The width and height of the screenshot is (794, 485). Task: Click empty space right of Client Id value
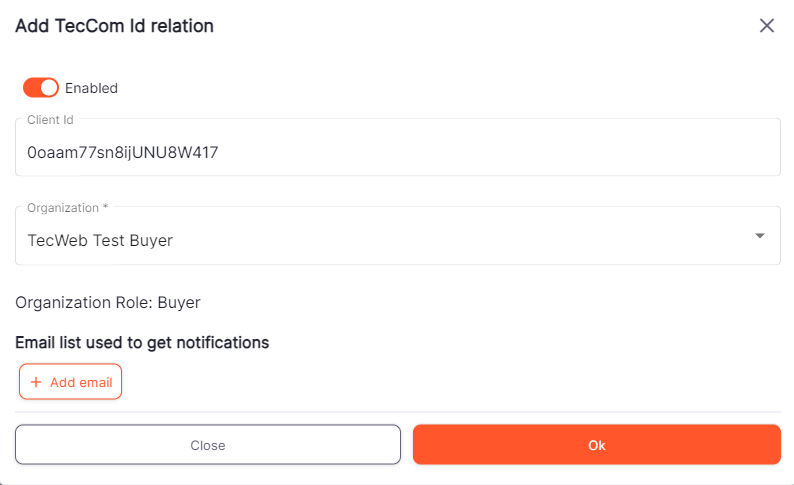pos(500,153)
